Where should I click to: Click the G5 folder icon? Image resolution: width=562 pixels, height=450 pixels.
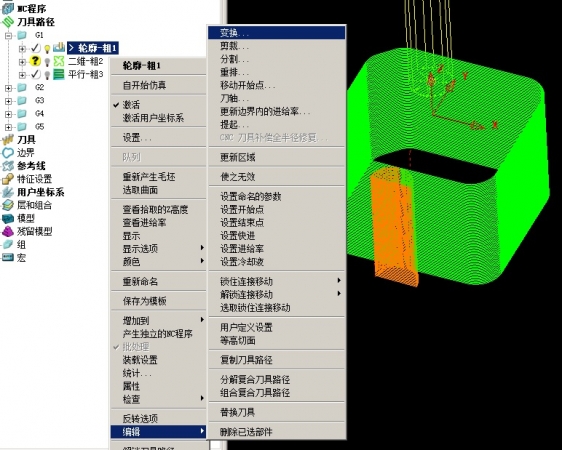pyautogui.click(x=22, y=127)
